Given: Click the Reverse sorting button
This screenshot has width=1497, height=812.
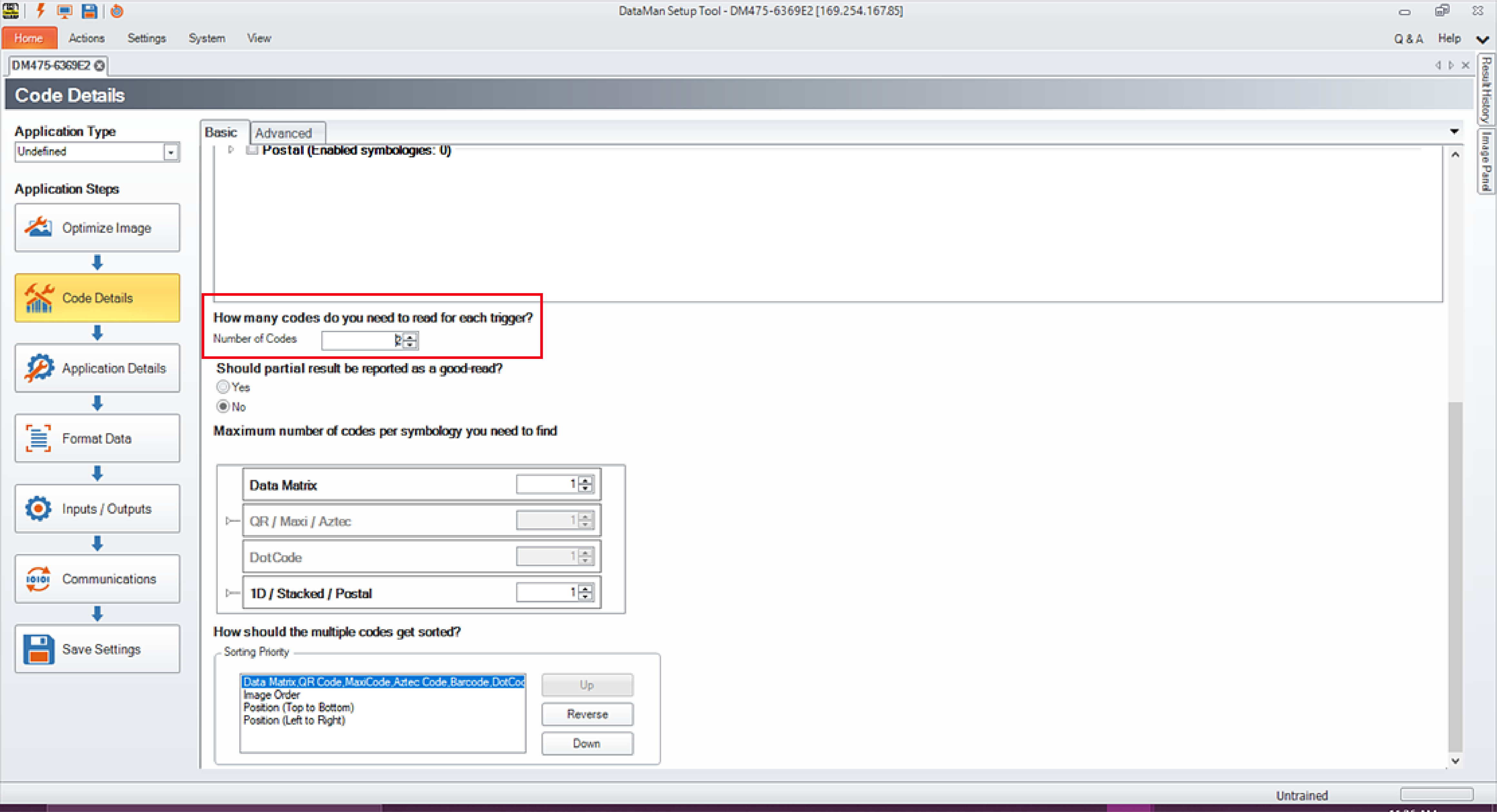Looking at the screenshot, I should click(x=587, y=714).
